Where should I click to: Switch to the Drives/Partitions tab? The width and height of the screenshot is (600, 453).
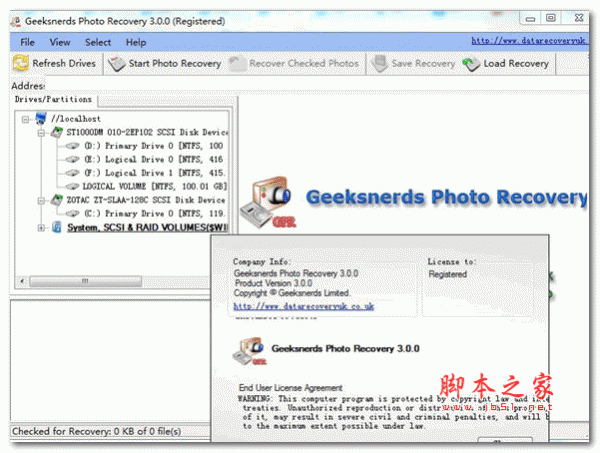[54, 99]
